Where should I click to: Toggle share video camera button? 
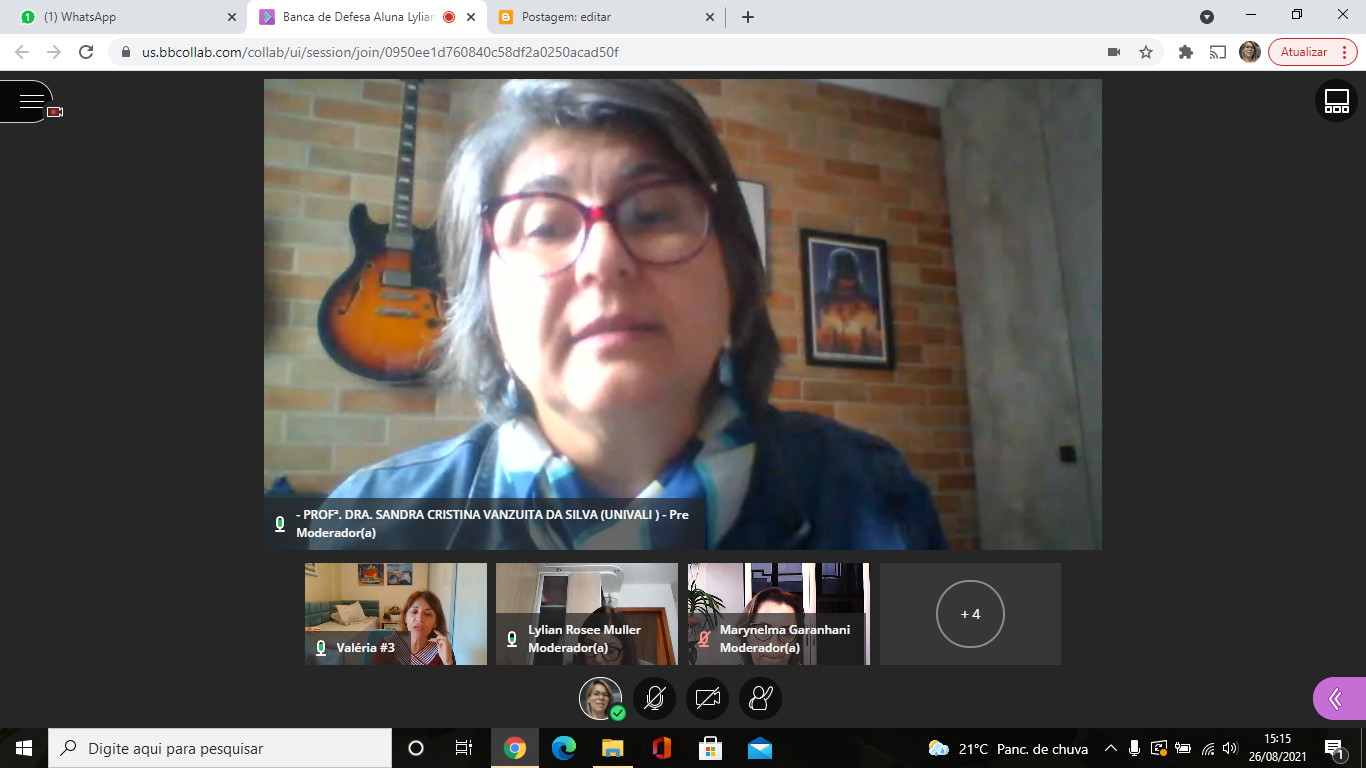[707, 698]
